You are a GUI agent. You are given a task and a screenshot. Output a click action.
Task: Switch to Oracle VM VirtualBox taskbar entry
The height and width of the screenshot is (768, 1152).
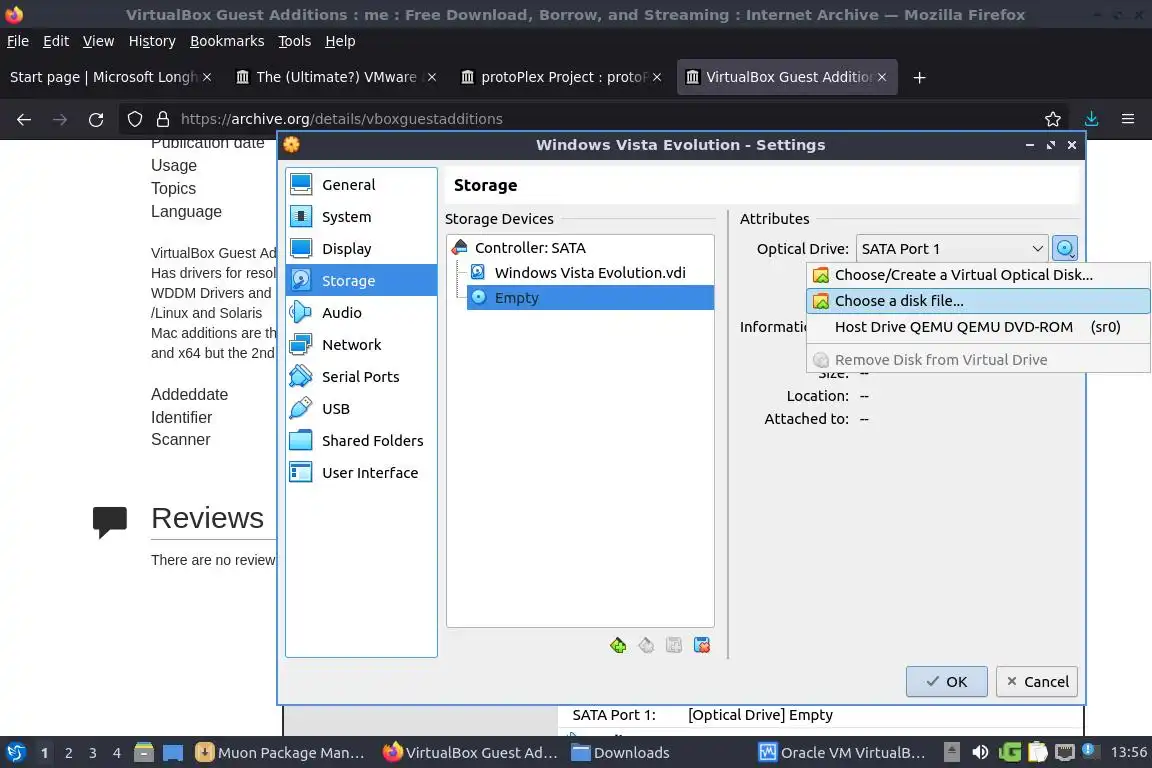[843, 753]
